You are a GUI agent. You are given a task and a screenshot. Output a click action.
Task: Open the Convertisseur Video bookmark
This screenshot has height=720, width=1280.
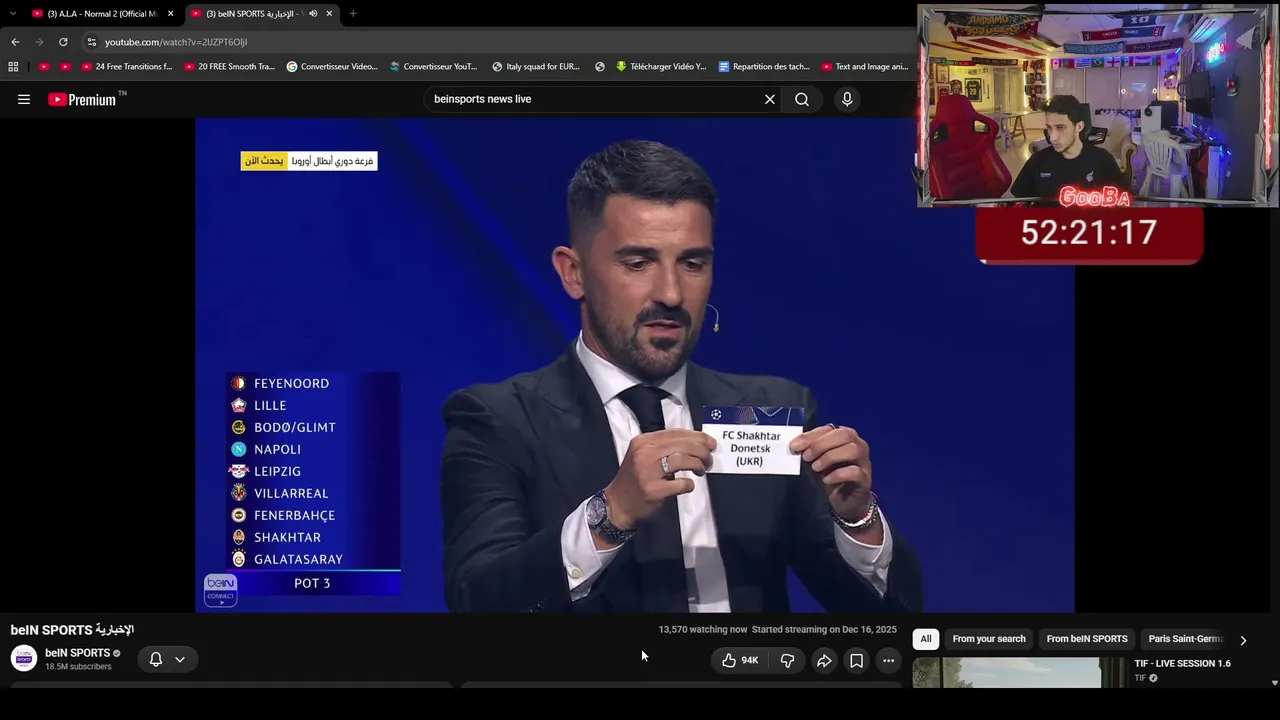tap(332, 67)
